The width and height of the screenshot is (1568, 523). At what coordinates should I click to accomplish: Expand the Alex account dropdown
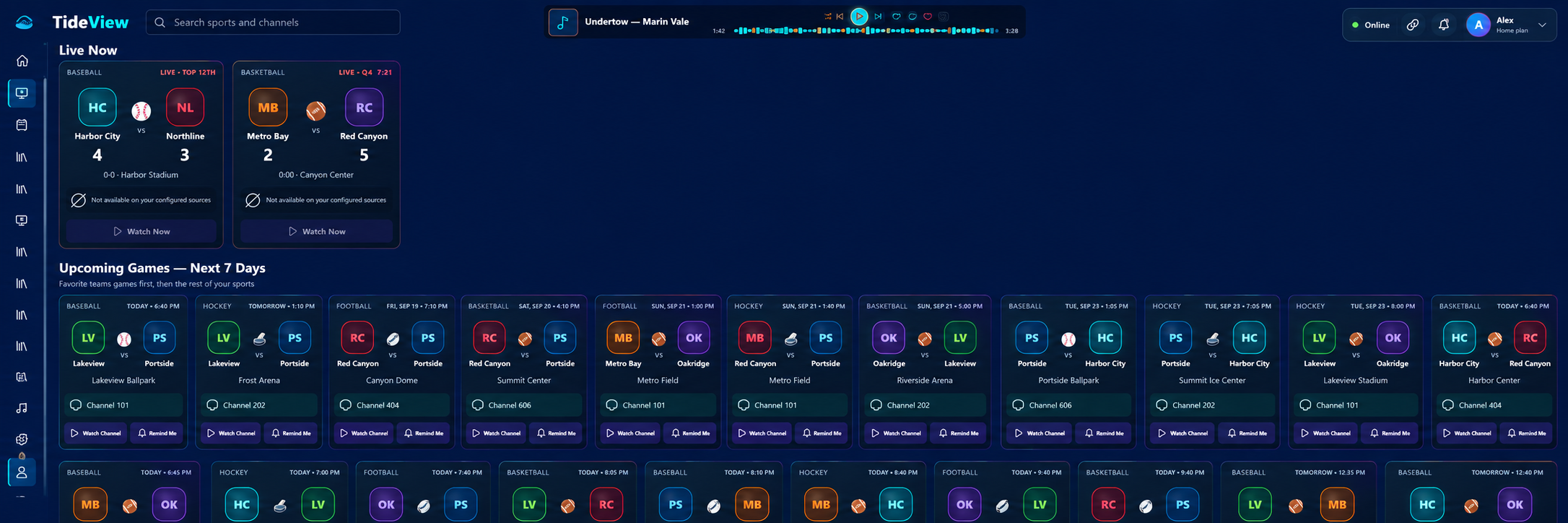pos(1542,25)
